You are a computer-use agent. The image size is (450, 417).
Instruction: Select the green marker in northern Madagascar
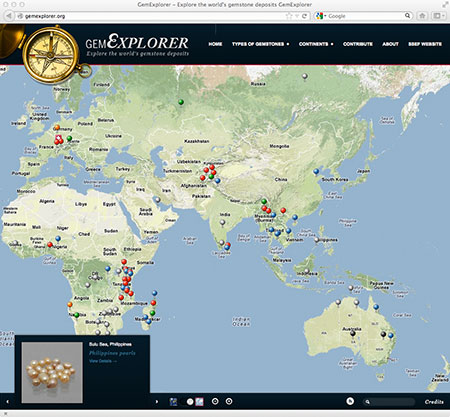coord(152,313)
